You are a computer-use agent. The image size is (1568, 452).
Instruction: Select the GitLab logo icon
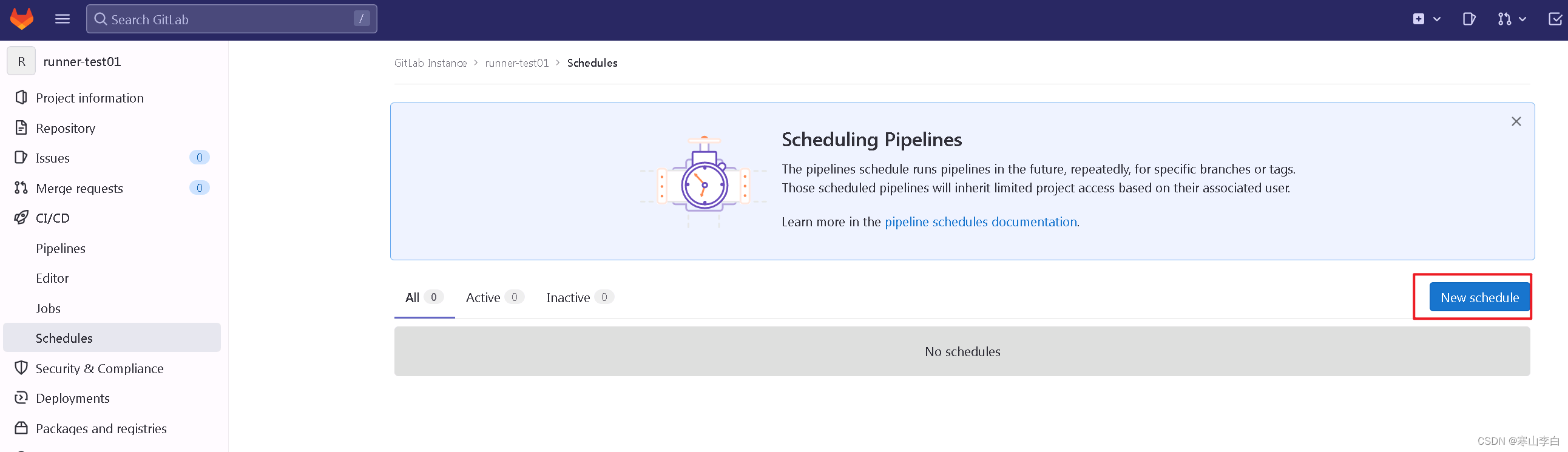pos(21,19)
